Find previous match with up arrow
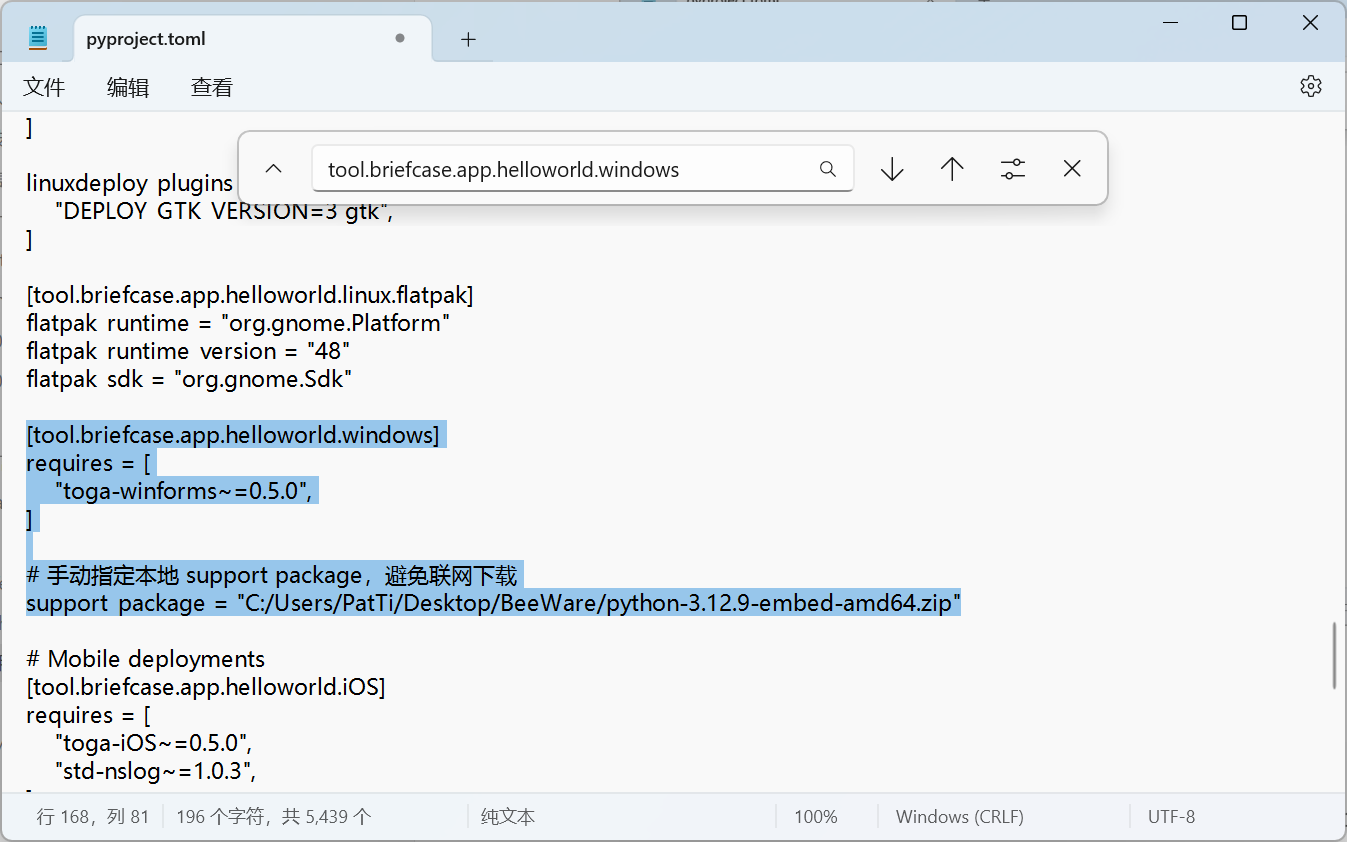Viewport: 1347px width, 842px height. (x=952, y=169)
